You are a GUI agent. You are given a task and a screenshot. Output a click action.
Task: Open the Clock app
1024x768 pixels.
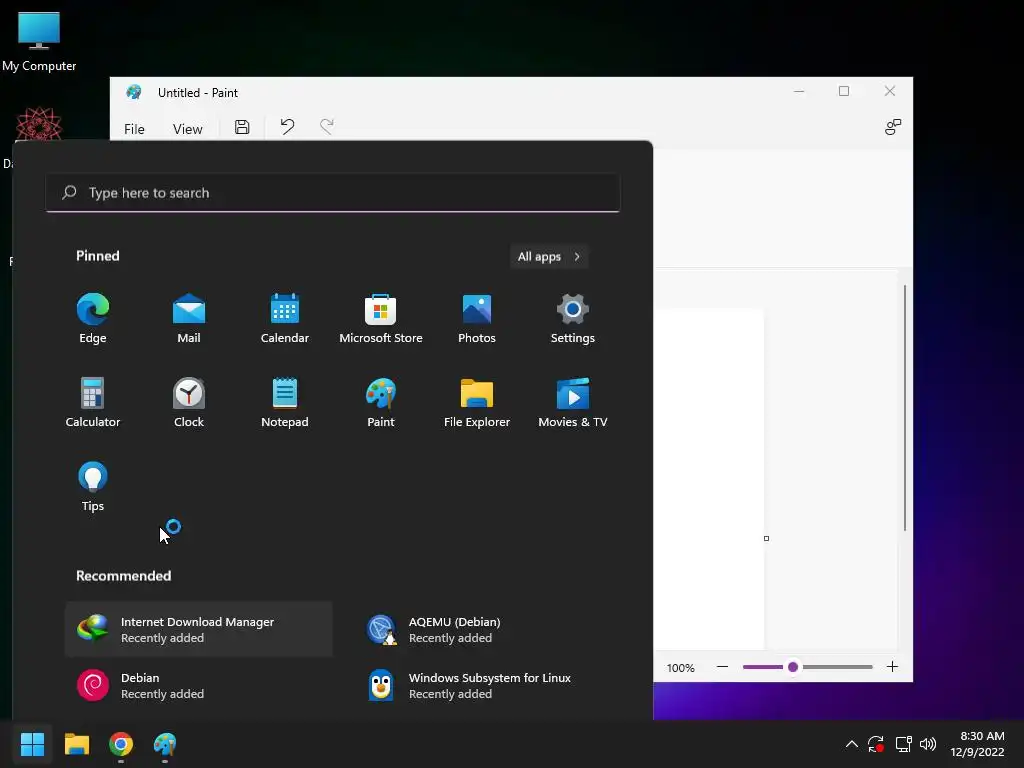(189, 403)
